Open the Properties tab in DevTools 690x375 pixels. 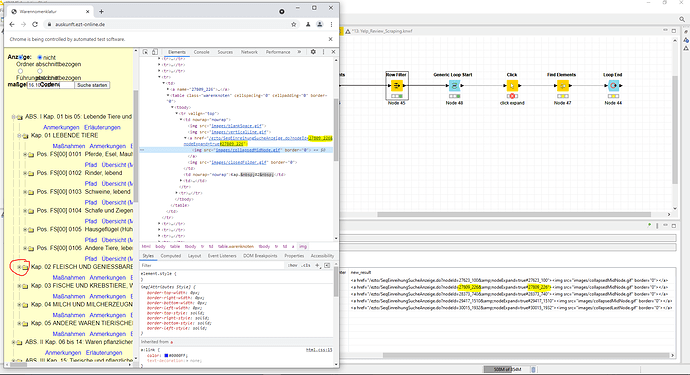pyautogui.click(x=294, y=256)
